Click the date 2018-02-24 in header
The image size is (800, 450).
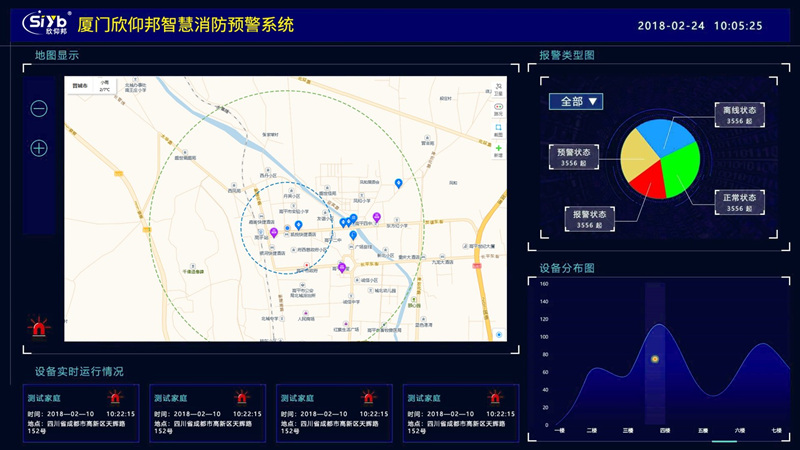(x=671, y=26)
